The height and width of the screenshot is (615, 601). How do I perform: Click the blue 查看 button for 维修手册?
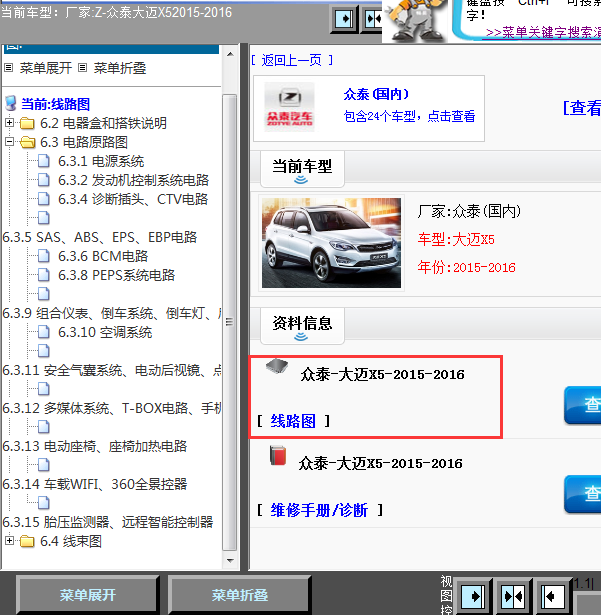(x=583, y=494)
